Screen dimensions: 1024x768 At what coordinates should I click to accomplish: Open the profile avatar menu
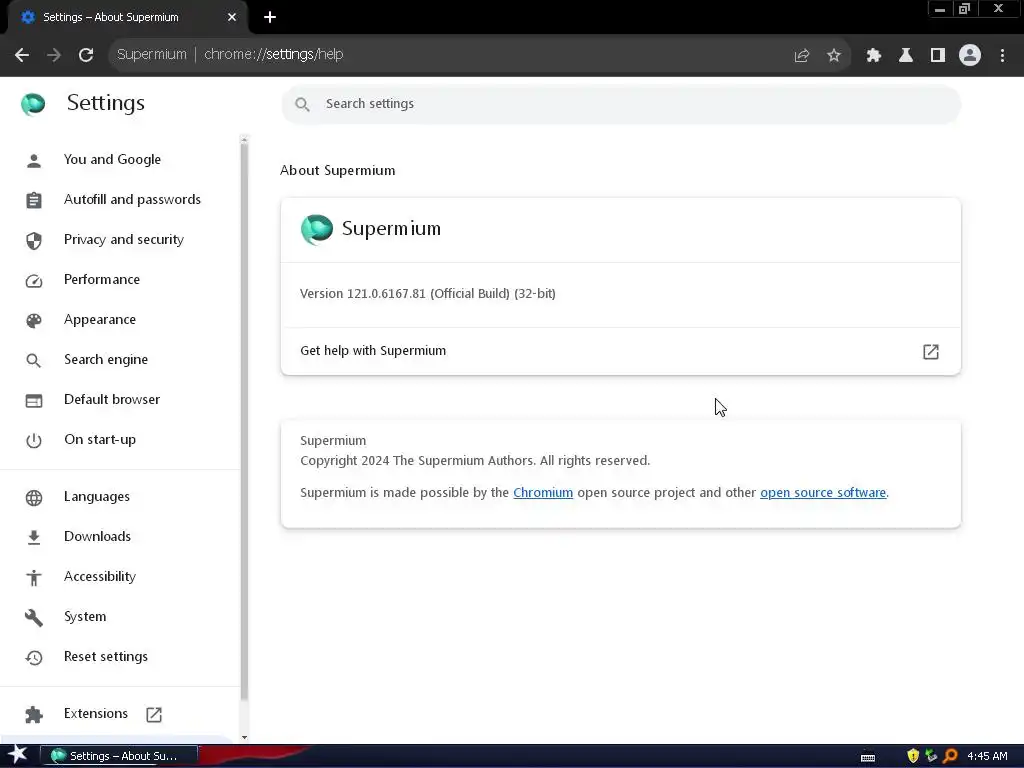pyautogui.click(x=970, y=56)
